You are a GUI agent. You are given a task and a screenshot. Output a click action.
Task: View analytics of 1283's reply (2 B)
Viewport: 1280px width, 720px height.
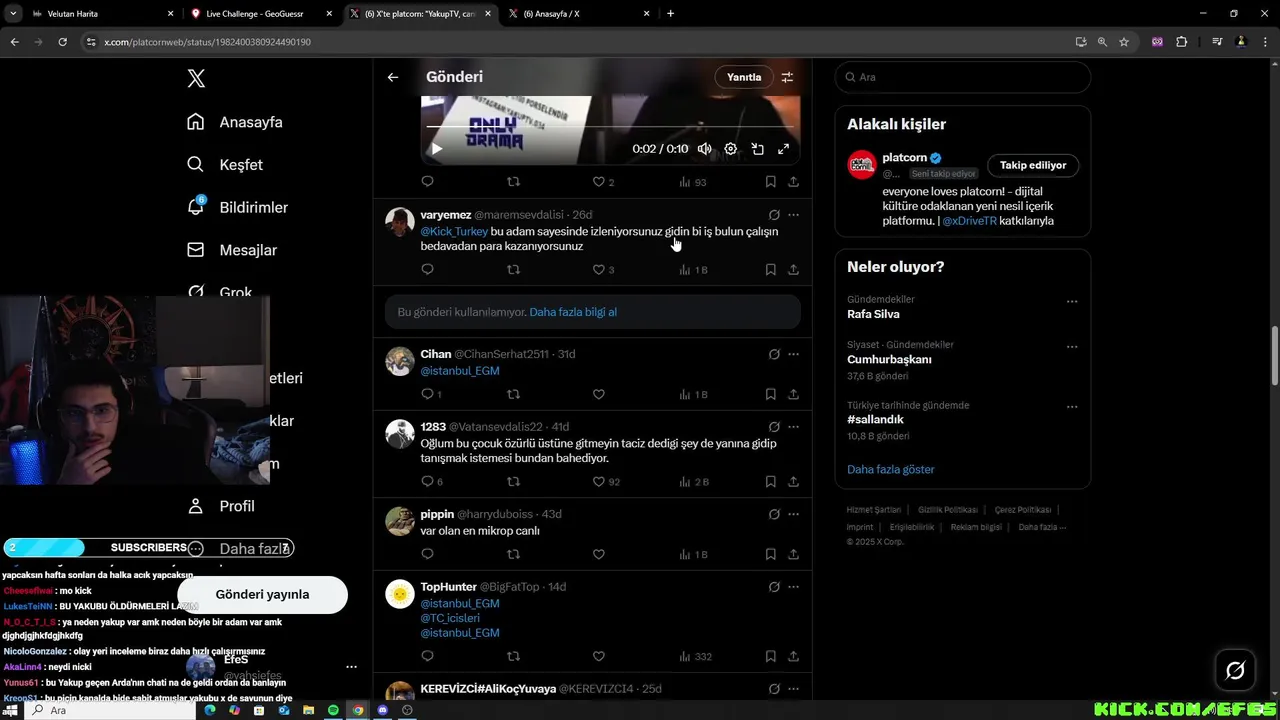coord(694,482)
